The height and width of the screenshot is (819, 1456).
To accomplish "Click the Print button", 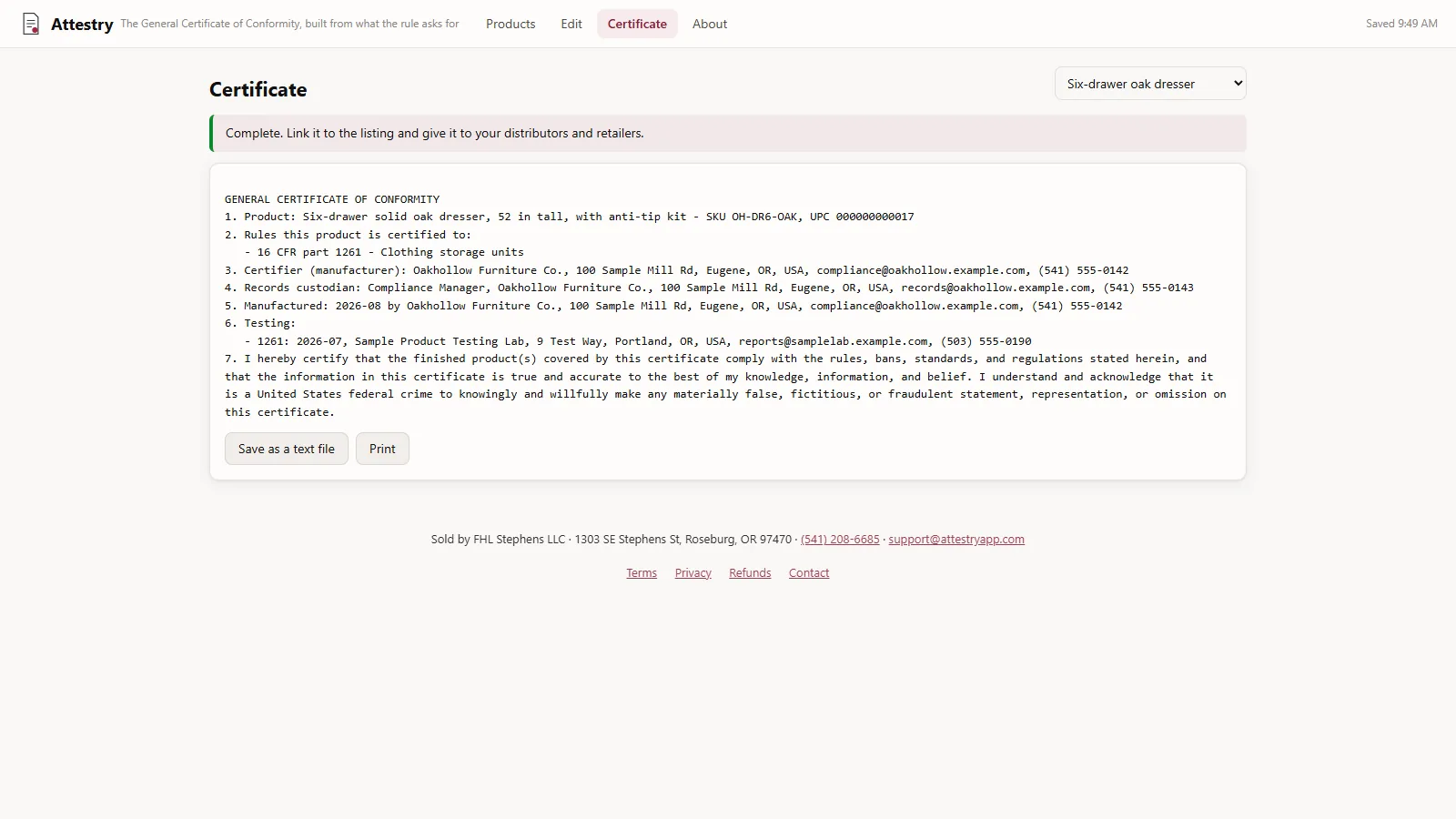I will point(382,449).
